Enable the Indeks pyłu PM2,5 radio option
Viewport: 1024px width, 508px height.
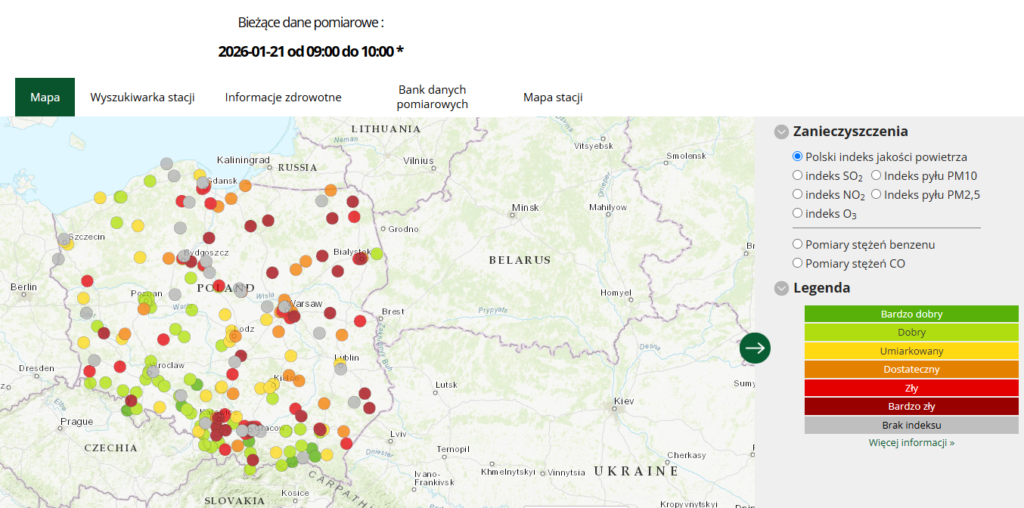coord(876,195)
